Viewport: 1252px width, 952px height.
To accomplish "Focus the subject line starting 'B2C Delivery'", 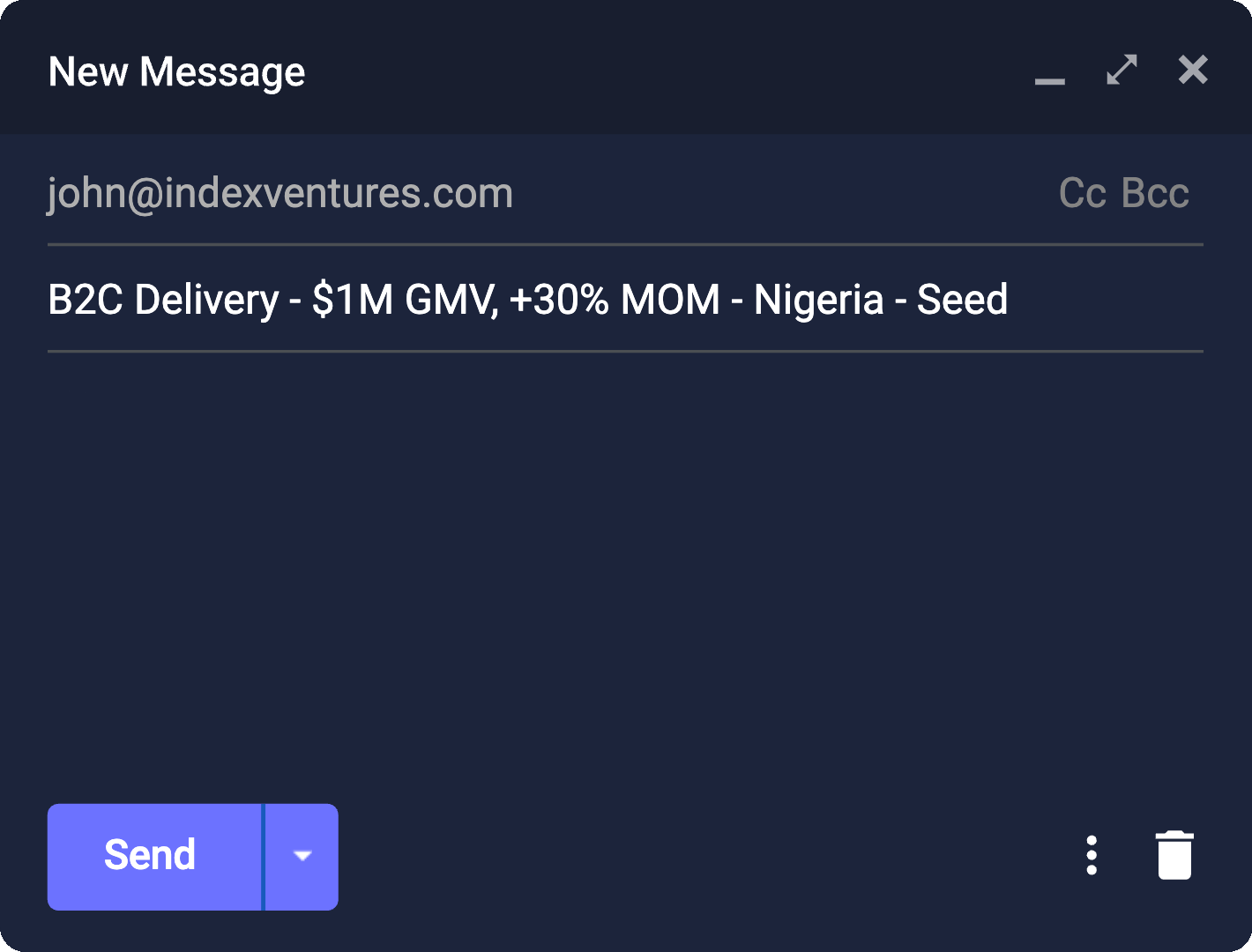I will coord(527,300).
